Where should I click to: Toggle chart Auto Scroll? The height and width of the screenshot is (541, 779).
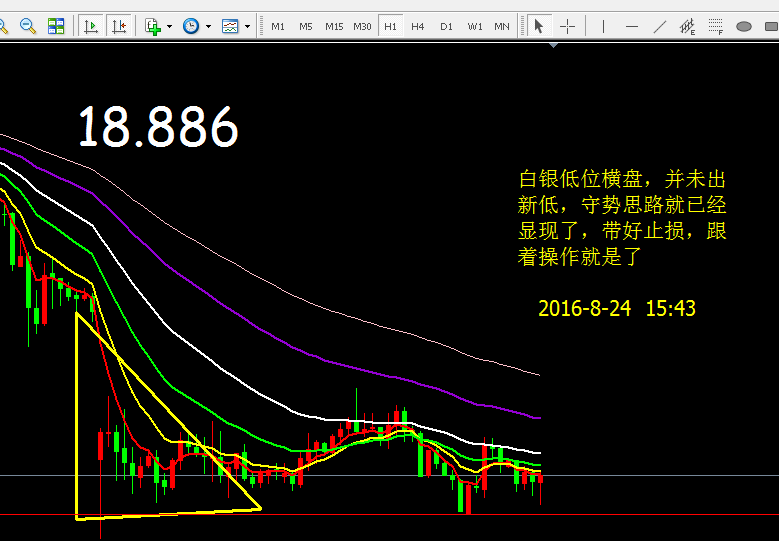(91, 26)
